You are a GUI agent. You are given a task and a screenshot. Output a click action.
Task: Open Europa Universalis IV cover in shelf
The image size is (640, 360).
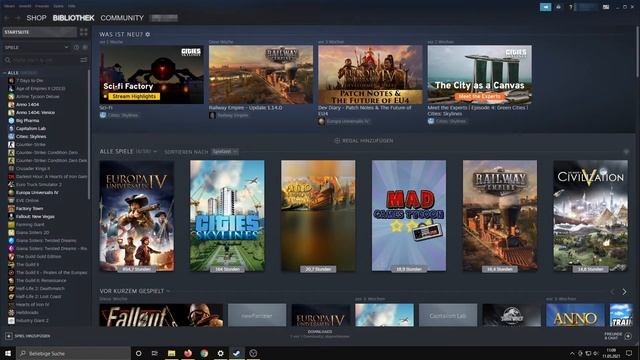(137, 216)
